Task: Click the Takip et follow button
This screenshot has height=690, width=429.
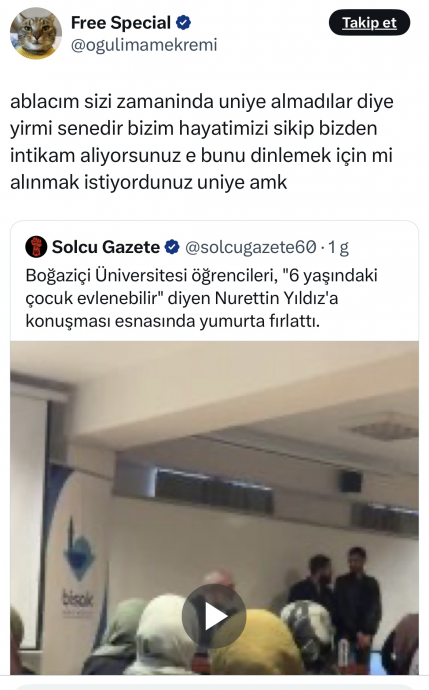Action: tap(369, 22)
